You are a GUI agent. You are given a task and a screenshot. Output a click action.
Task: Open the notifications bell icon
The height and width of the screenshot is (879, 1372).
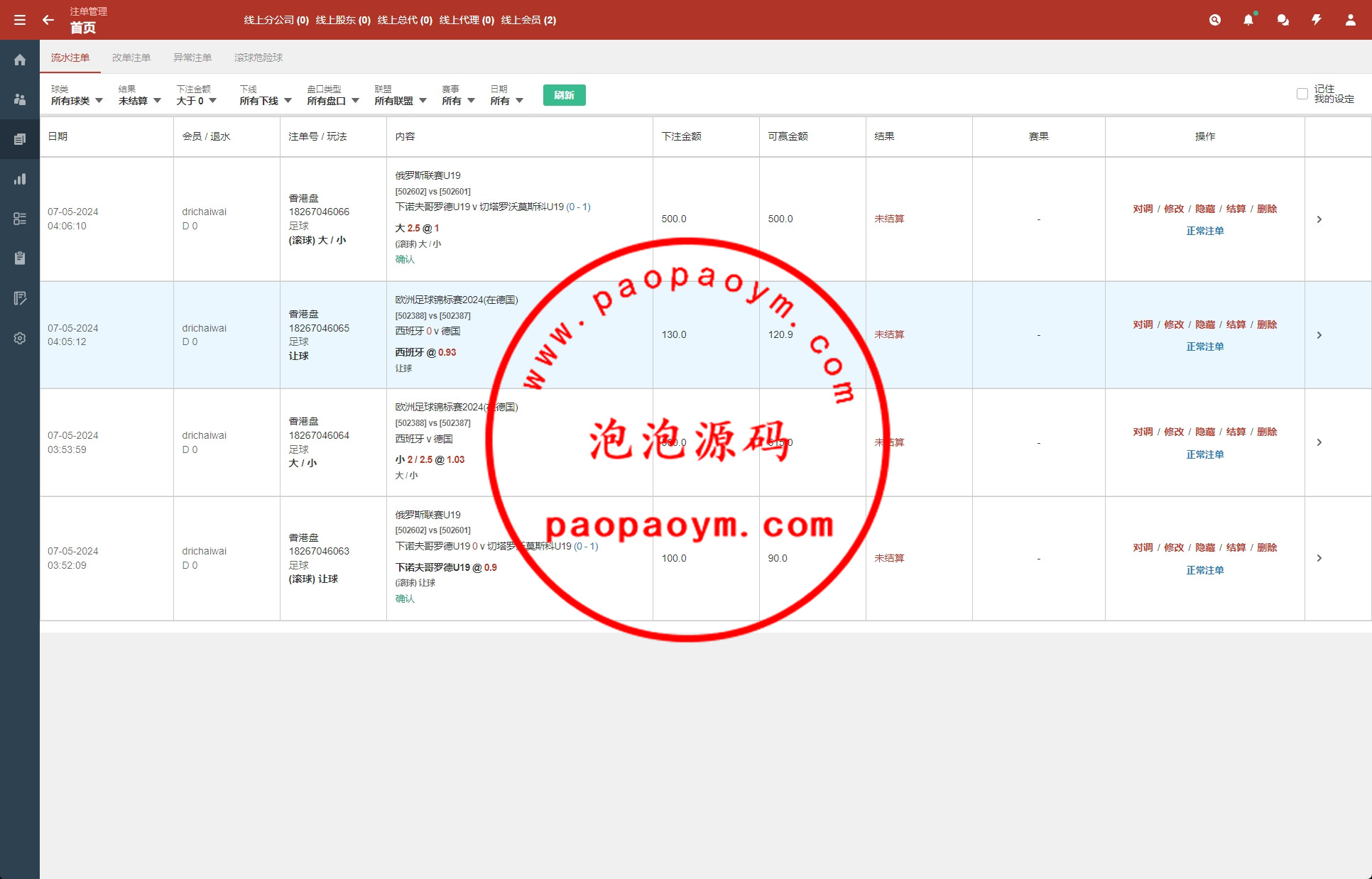(x=1248, y=20)
